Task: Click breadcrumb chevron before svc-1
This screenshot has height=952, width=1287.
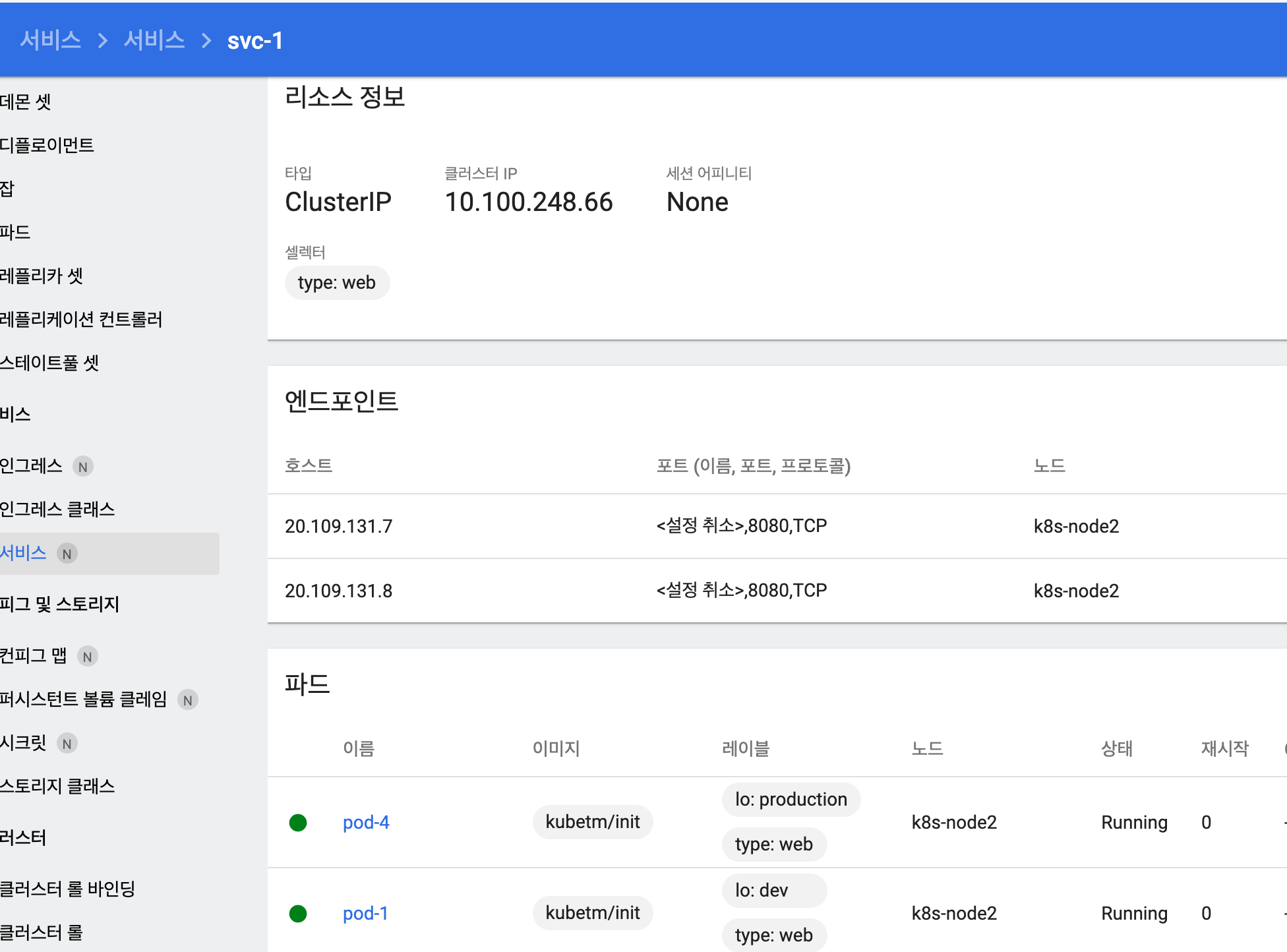Action: [x=206, y=41]
